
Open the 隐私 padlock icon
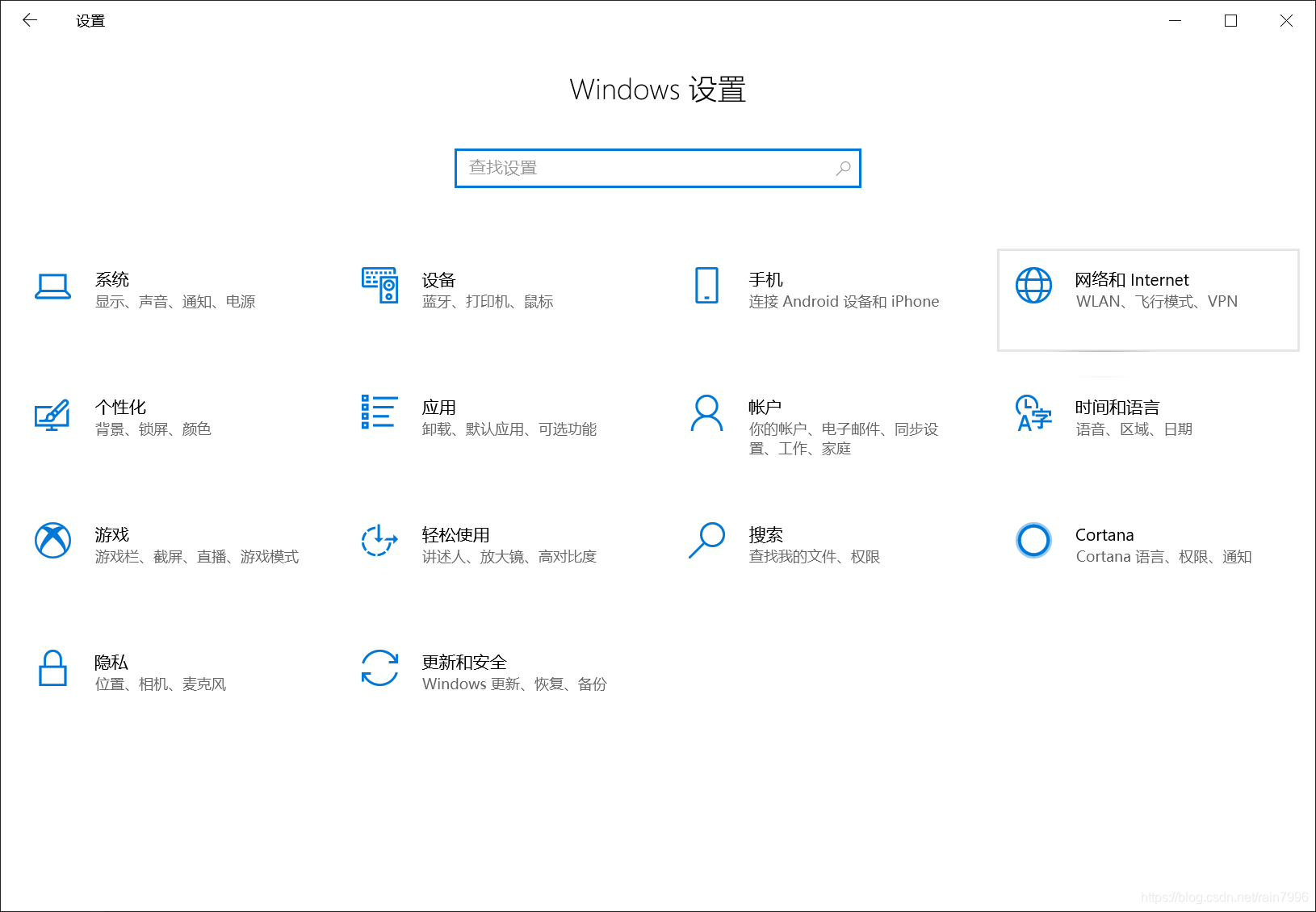[x=53, y=667]
